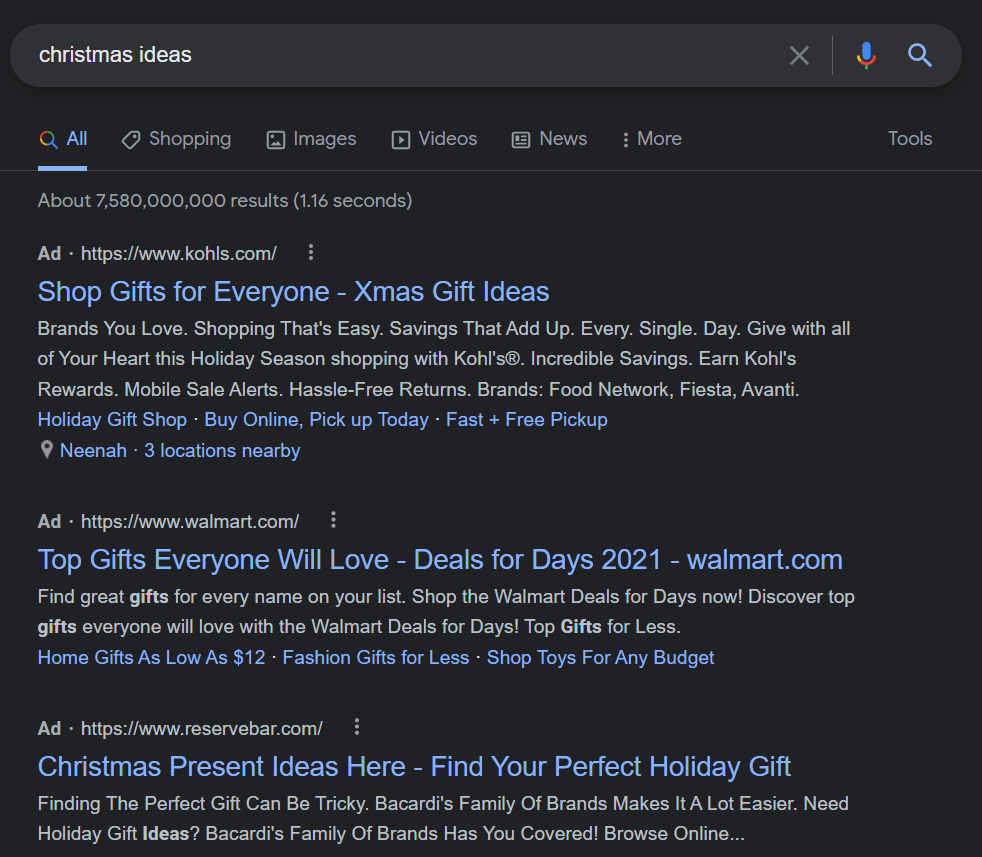Open 'Shop Gifts for Everyone - Xmas Gift Ideas'

(293, 291)
